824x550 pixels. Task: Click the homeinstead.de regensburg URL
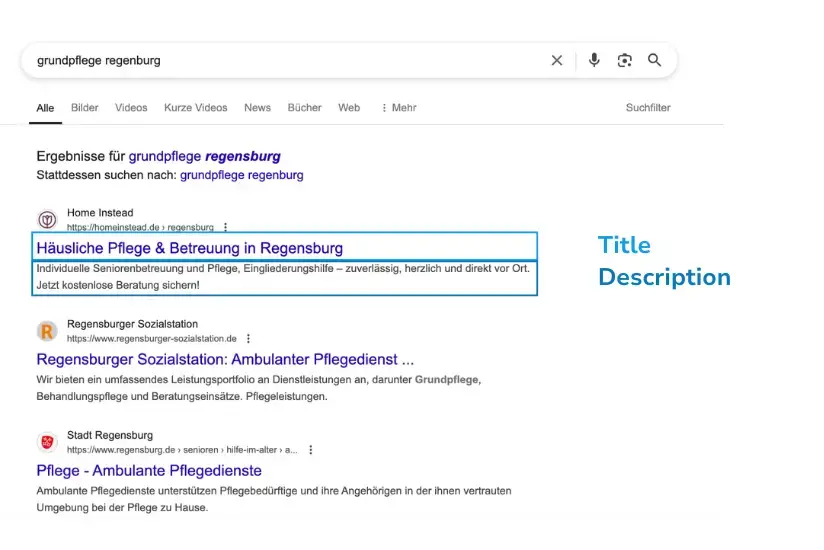[140, 227]
